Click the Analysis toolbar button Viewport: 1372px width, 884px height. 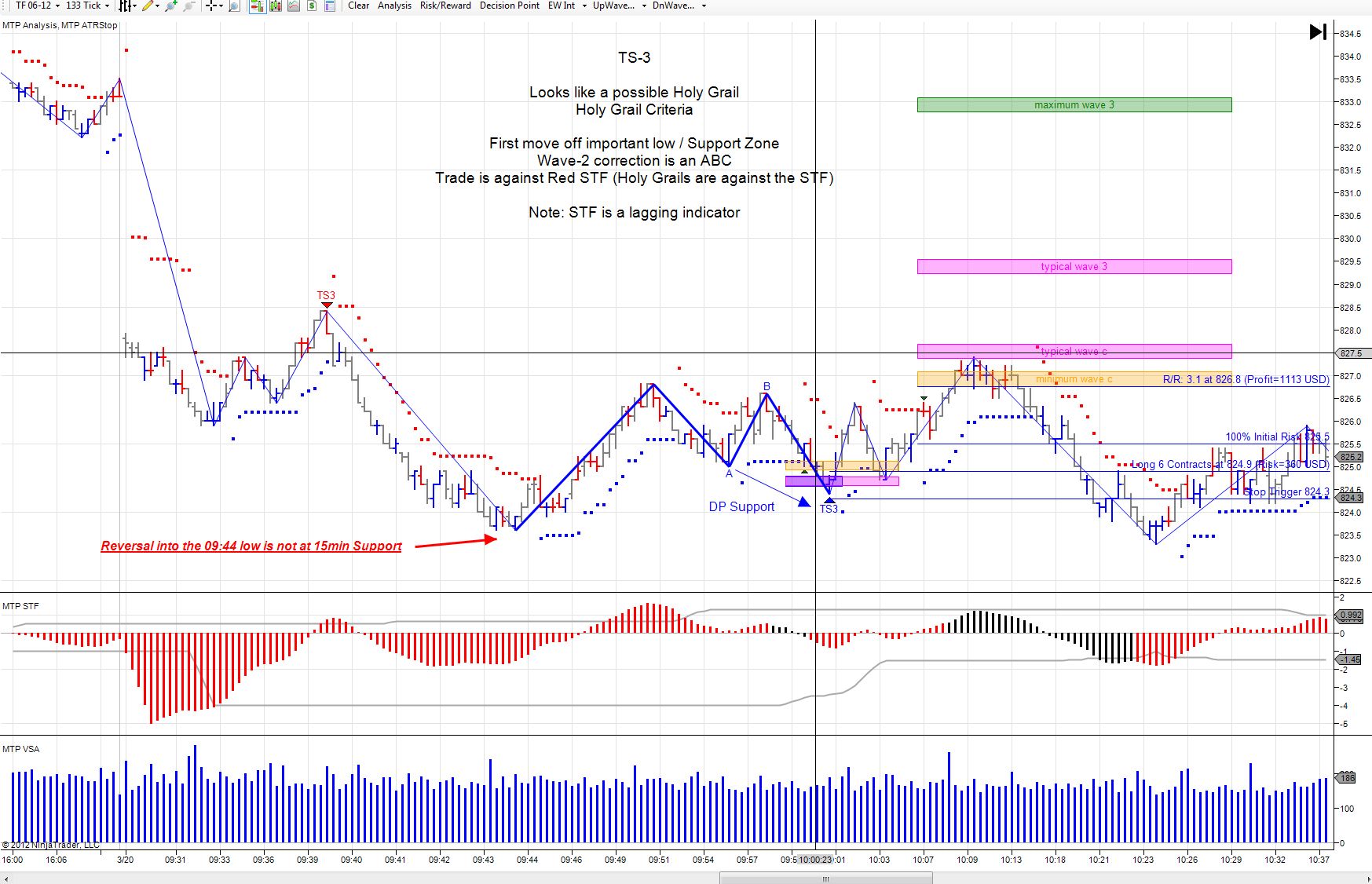pyautogui.click(x=394, y=5)
